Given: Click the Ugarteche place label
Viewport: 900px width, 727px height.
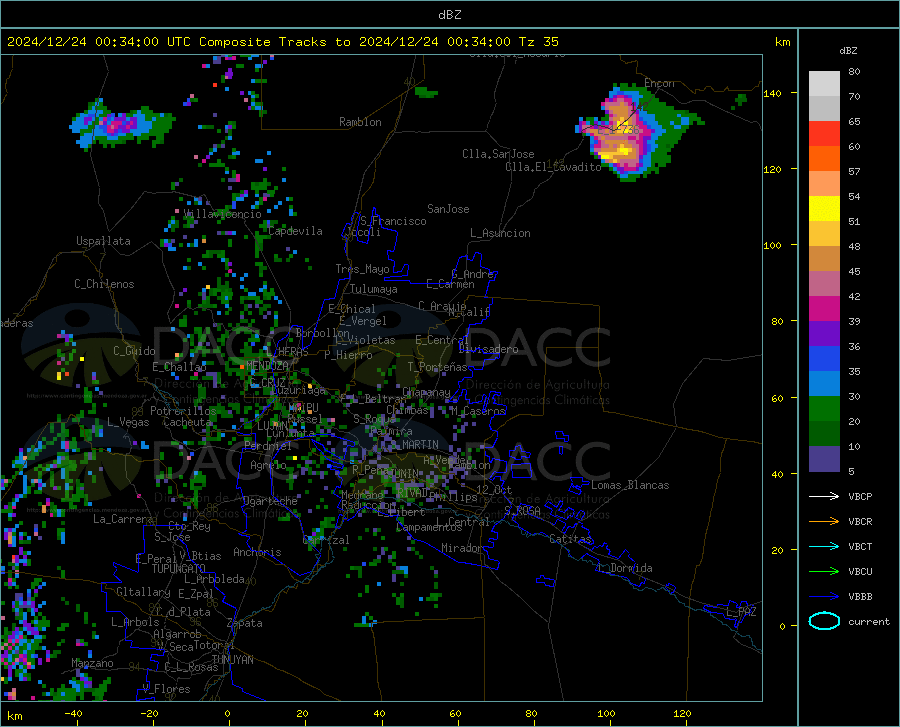Looking at the screenshot, I should tap(270, 501).
